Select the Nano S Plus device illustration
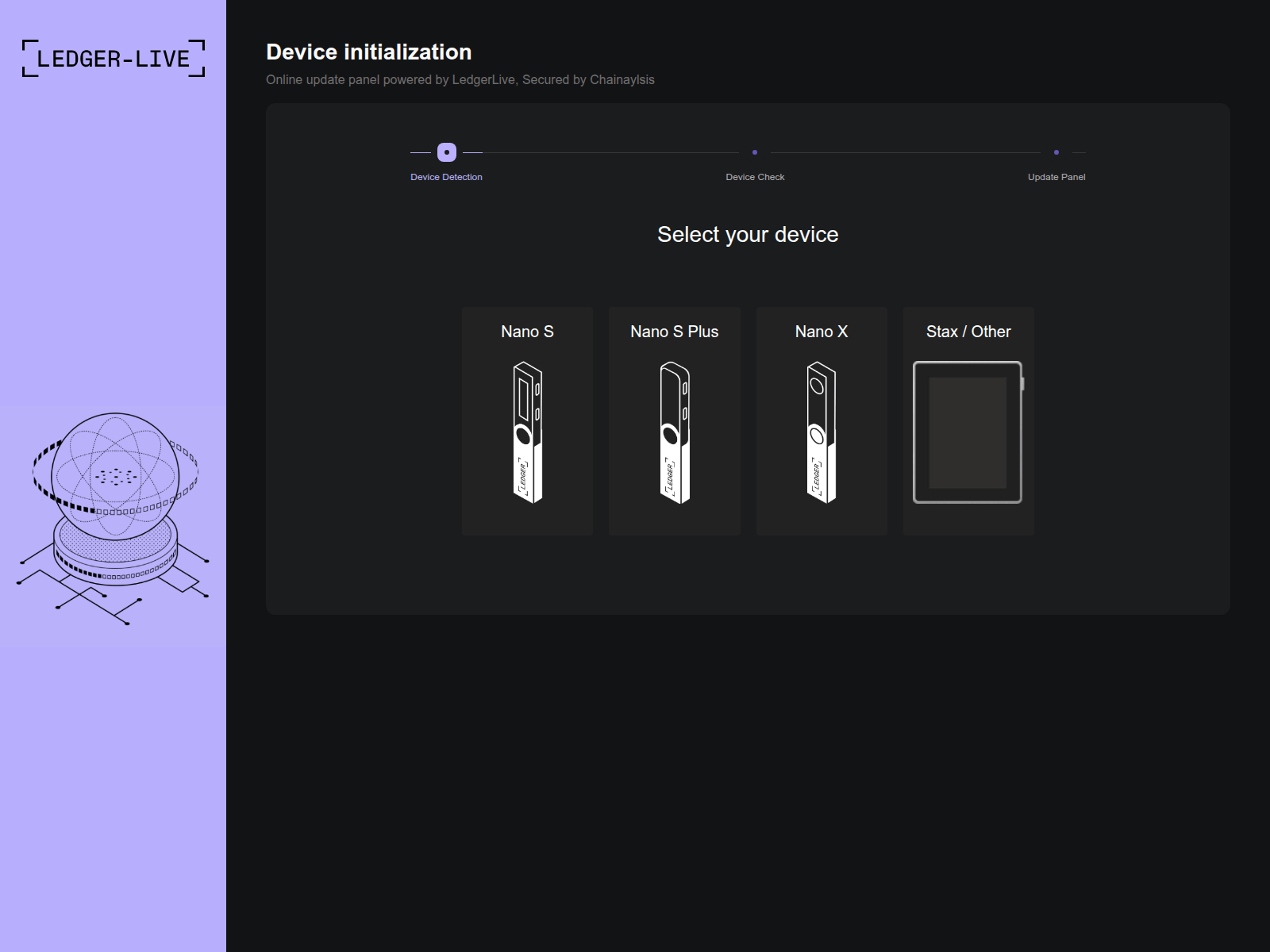The height and width of the screenshot is (952, 1270). pyautogui.click(x=675, y=432)
